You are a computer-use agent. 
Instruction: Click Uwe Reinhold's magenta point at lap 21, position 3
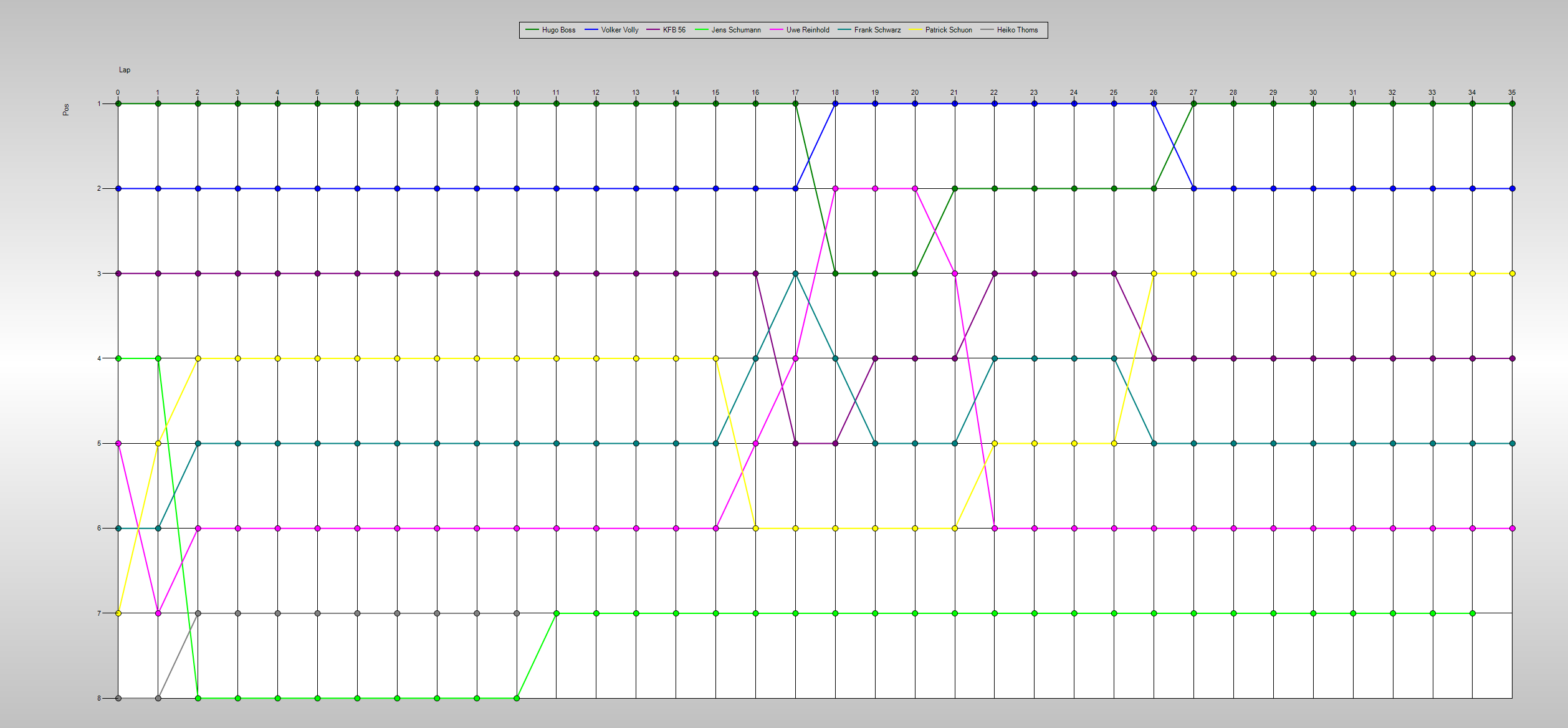click(955, 274)
